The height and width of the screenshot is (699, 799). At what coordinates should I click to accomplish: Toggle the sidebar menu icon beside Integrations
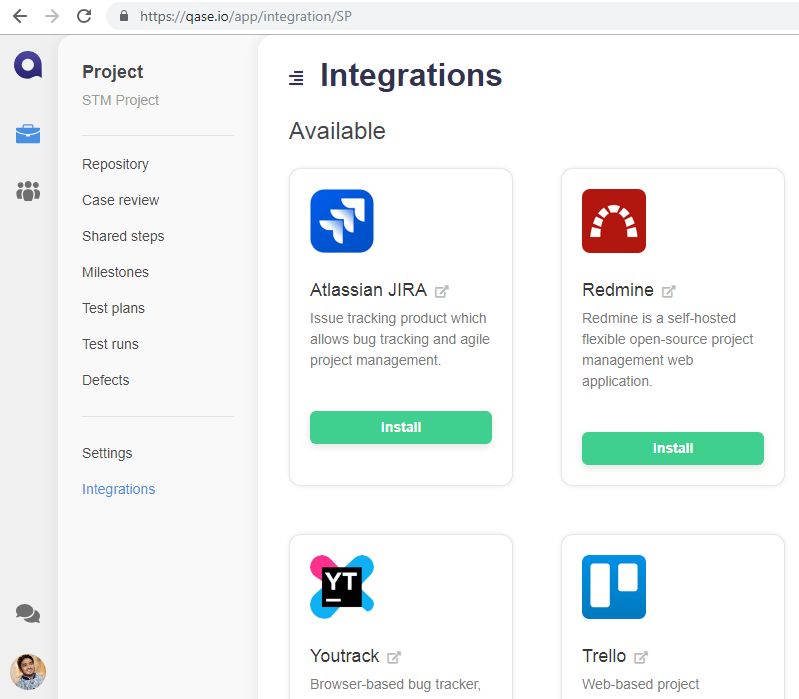296,78
